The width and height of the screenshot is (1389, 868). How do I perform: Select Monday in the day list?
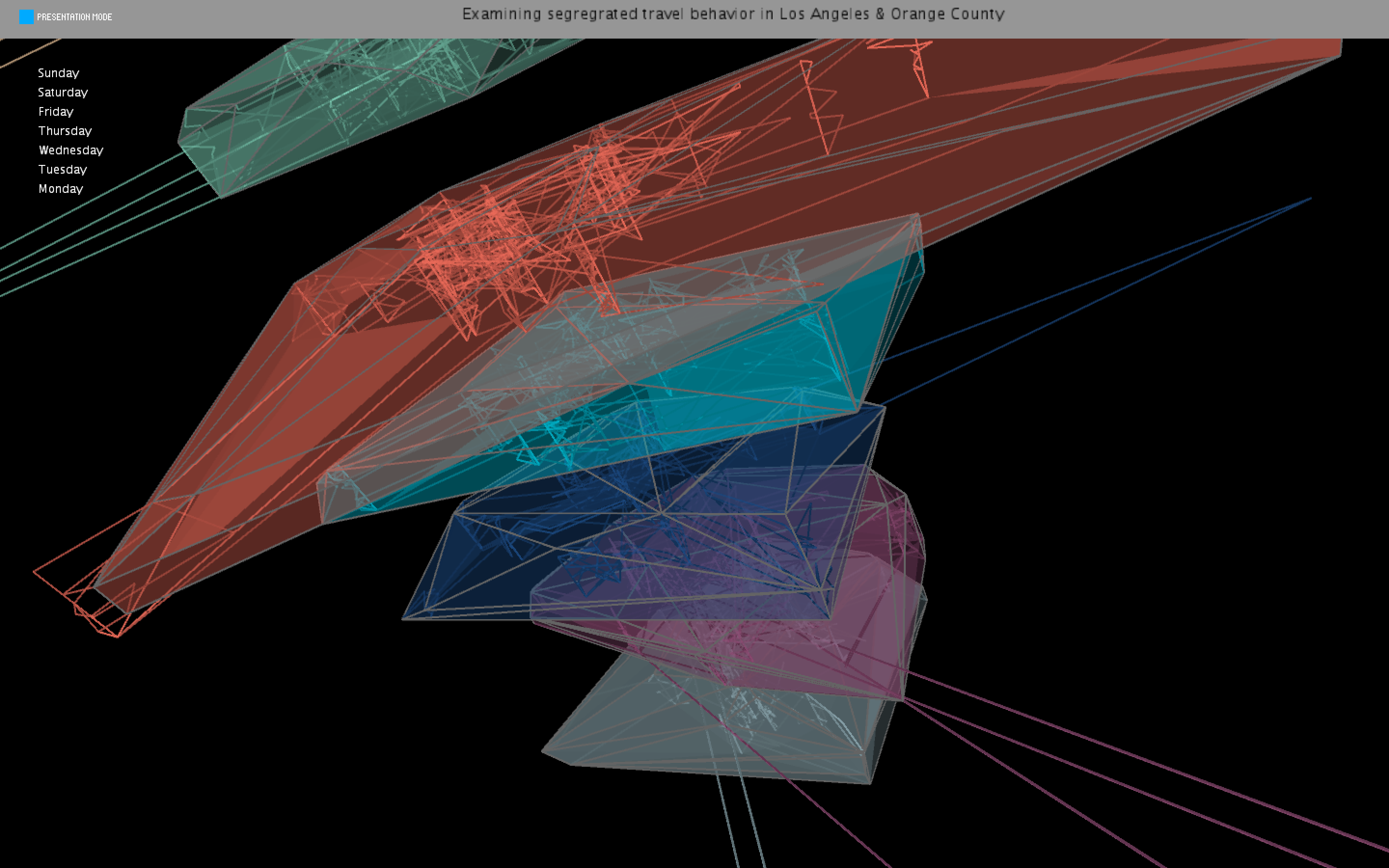click(60, 189)
